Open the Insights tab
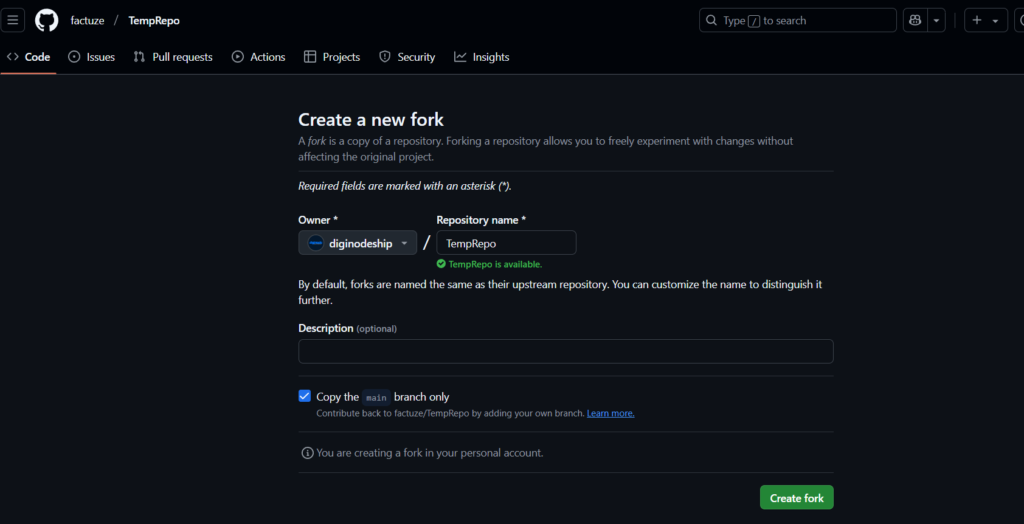Screen dimensions: 1024x524 tap(481, 57)
